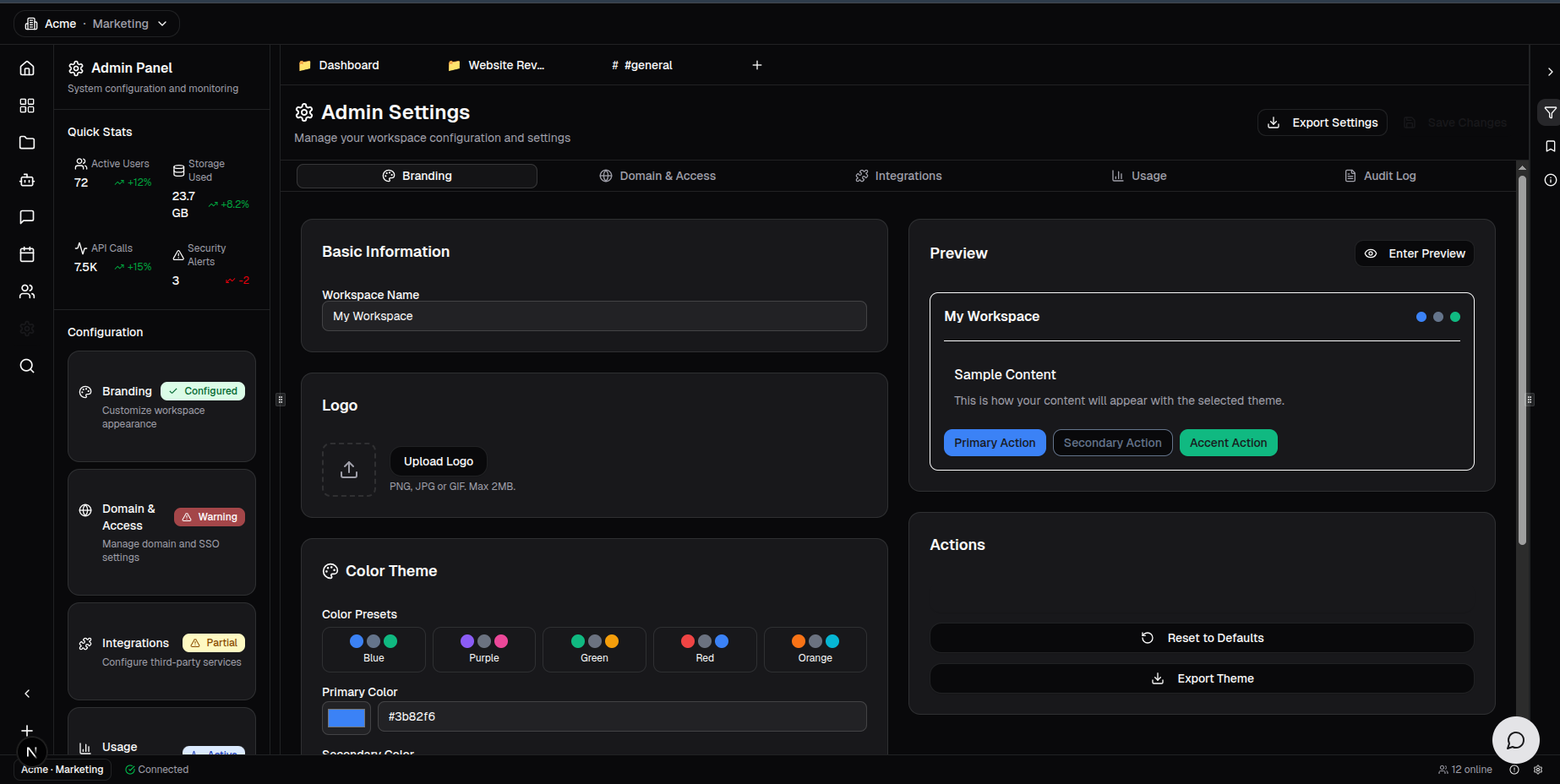
Task: Open the calendar icon in sidebar
Action: 27,254
